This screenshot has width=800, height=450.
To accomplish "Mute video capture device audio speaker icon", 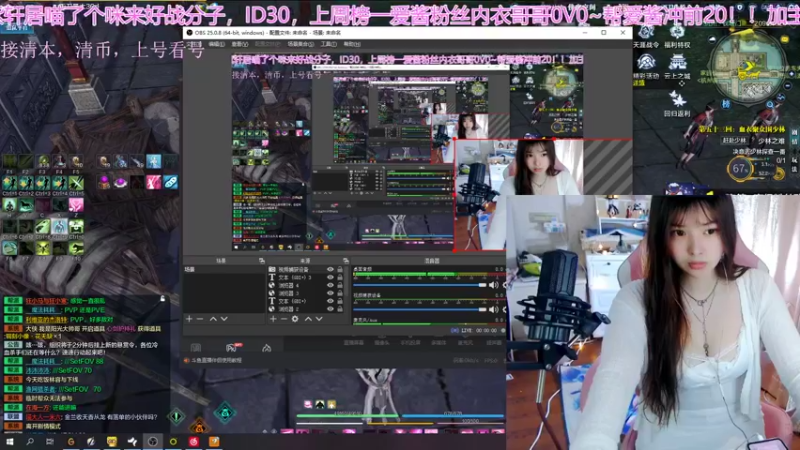I will pyautogui.click(x=493, y=310).
